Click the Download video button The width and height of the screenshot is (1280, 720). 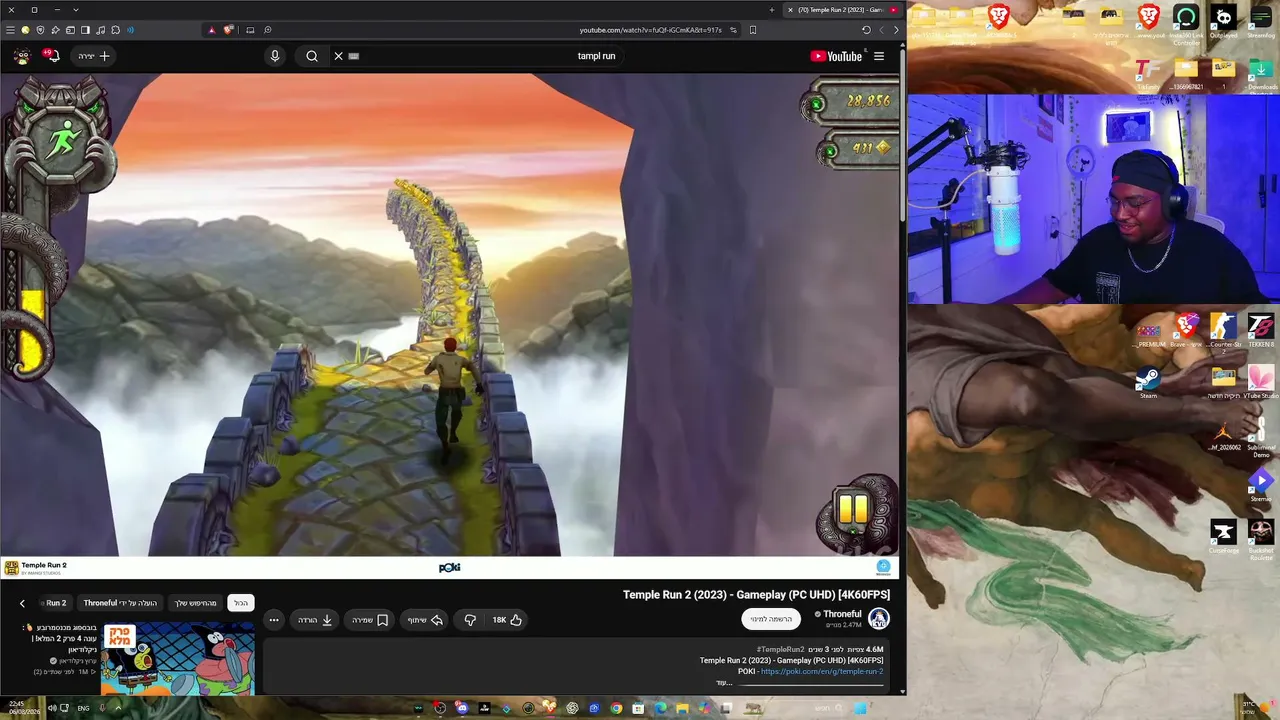tap(315, 620)
